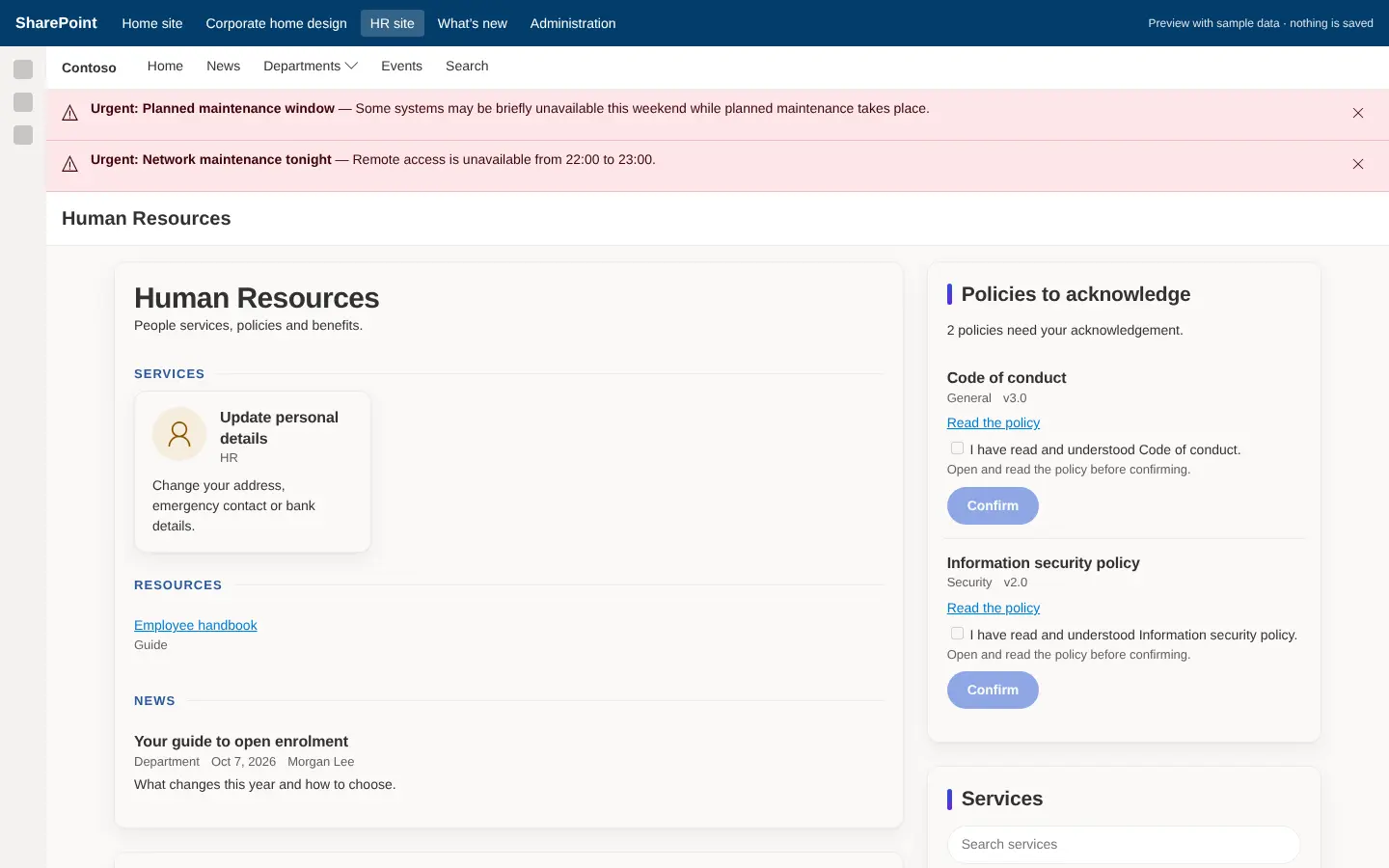Tick the Information security policy acknowledgement checkbox
Screen dimensions: 1389x868
pos(957,634)
